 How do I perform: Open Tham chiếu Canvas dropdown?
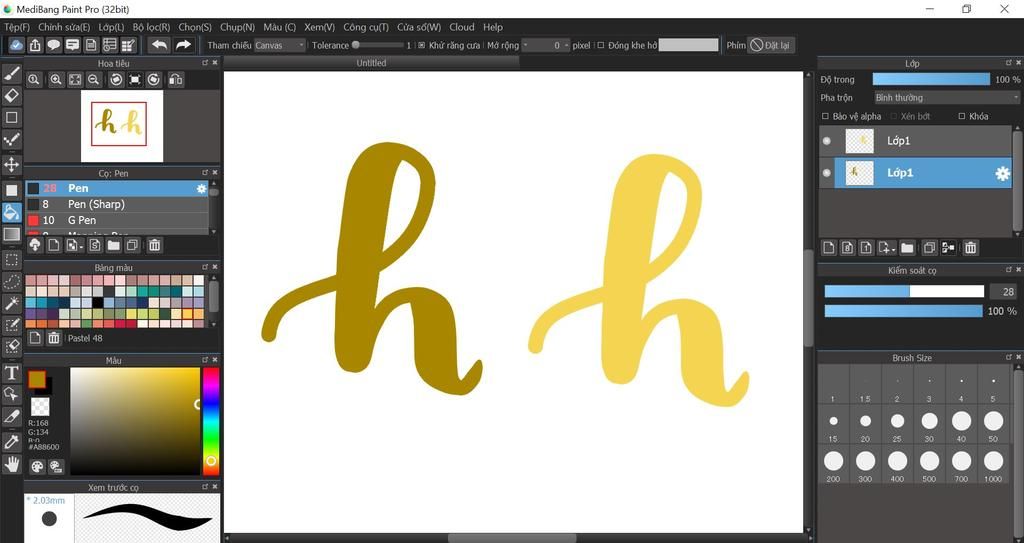pos(280,45)
